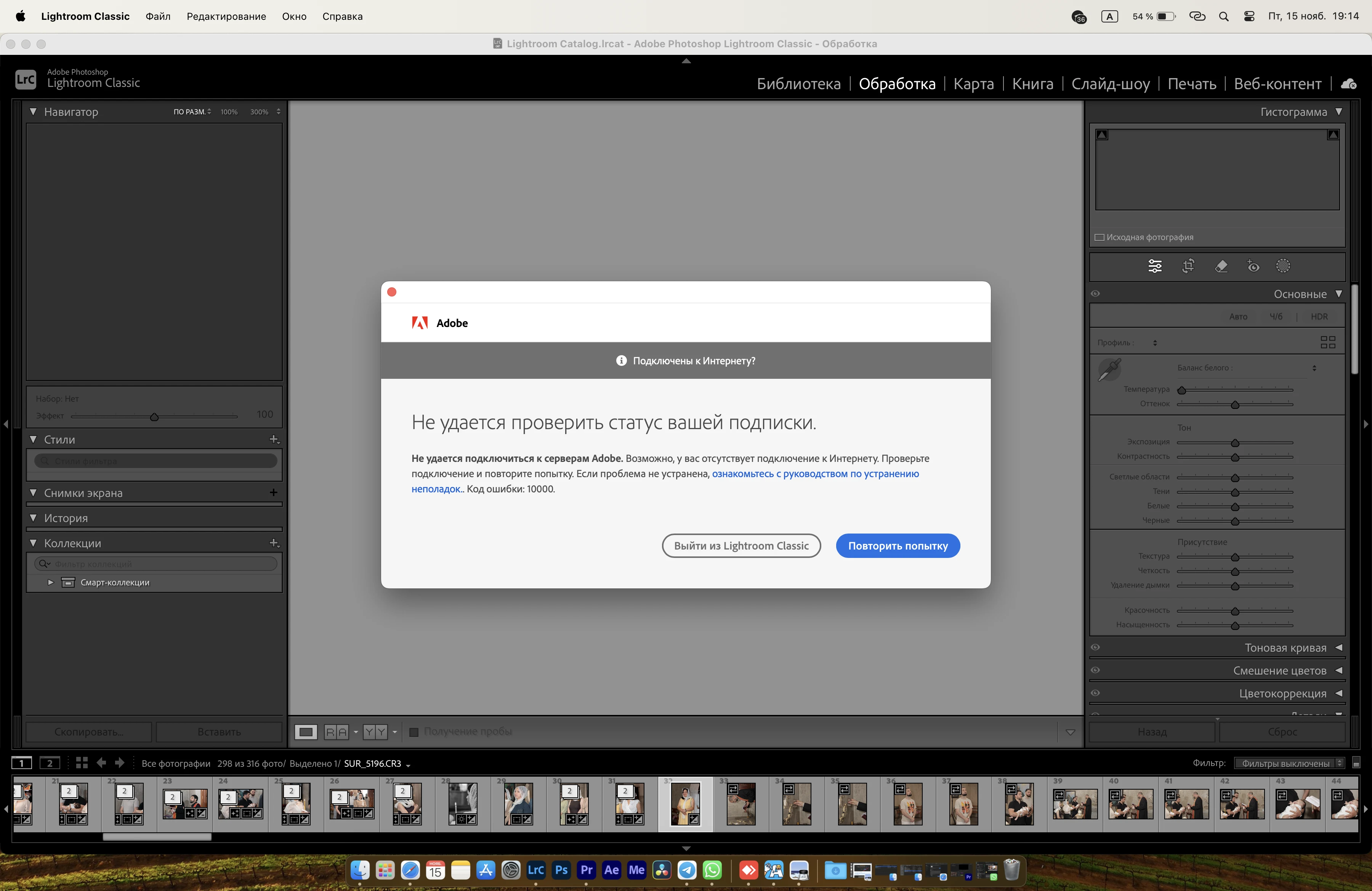Toggle shadow clipping indicator in histogram

coord(1102,135)
